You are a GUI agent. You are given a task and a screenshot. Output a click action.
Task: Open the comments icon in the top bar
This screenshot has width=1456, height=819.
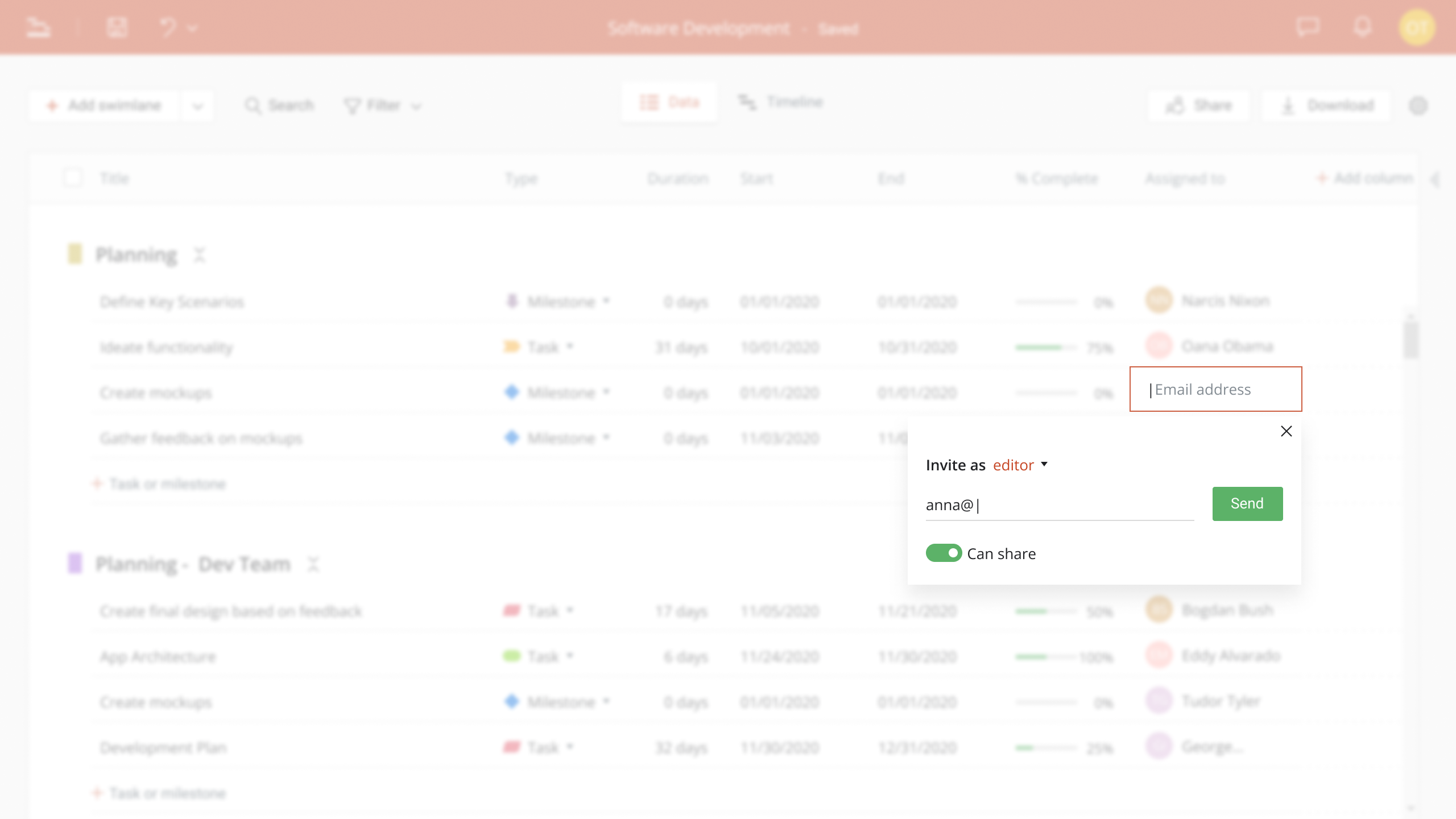pyautogui.click(x=1308, y=27)
